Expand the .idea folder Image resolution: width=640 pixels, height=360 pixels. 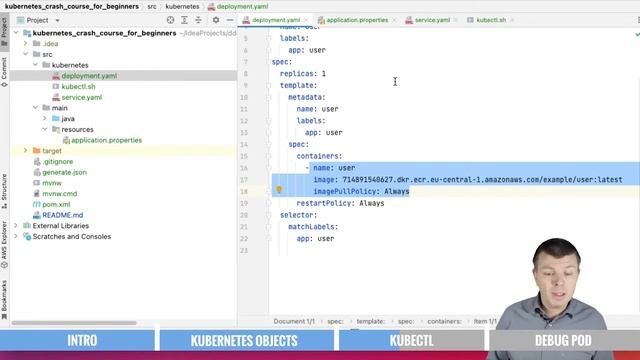[26, 43]
